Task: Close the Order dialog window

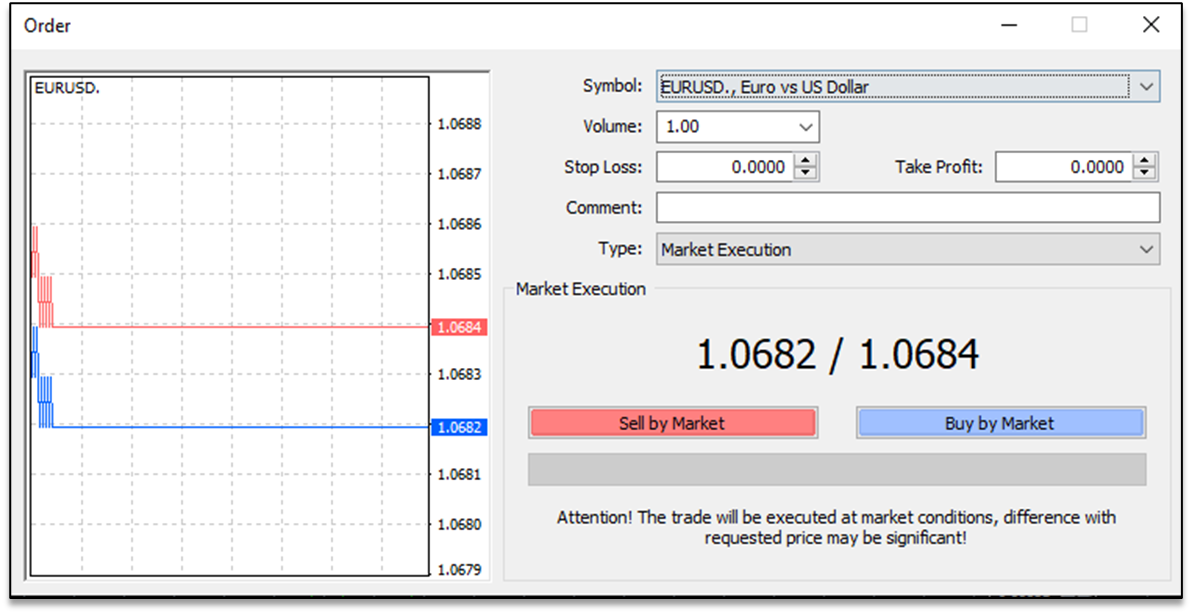Action: (x=1150, y=25)
